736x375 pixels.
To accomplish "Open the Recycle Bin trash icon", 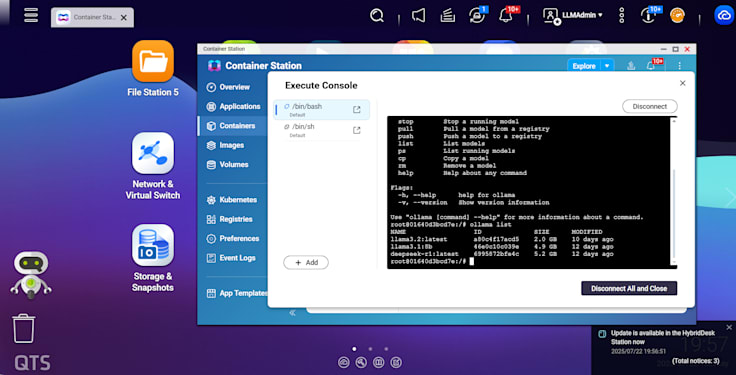I will tap(23, 329).
